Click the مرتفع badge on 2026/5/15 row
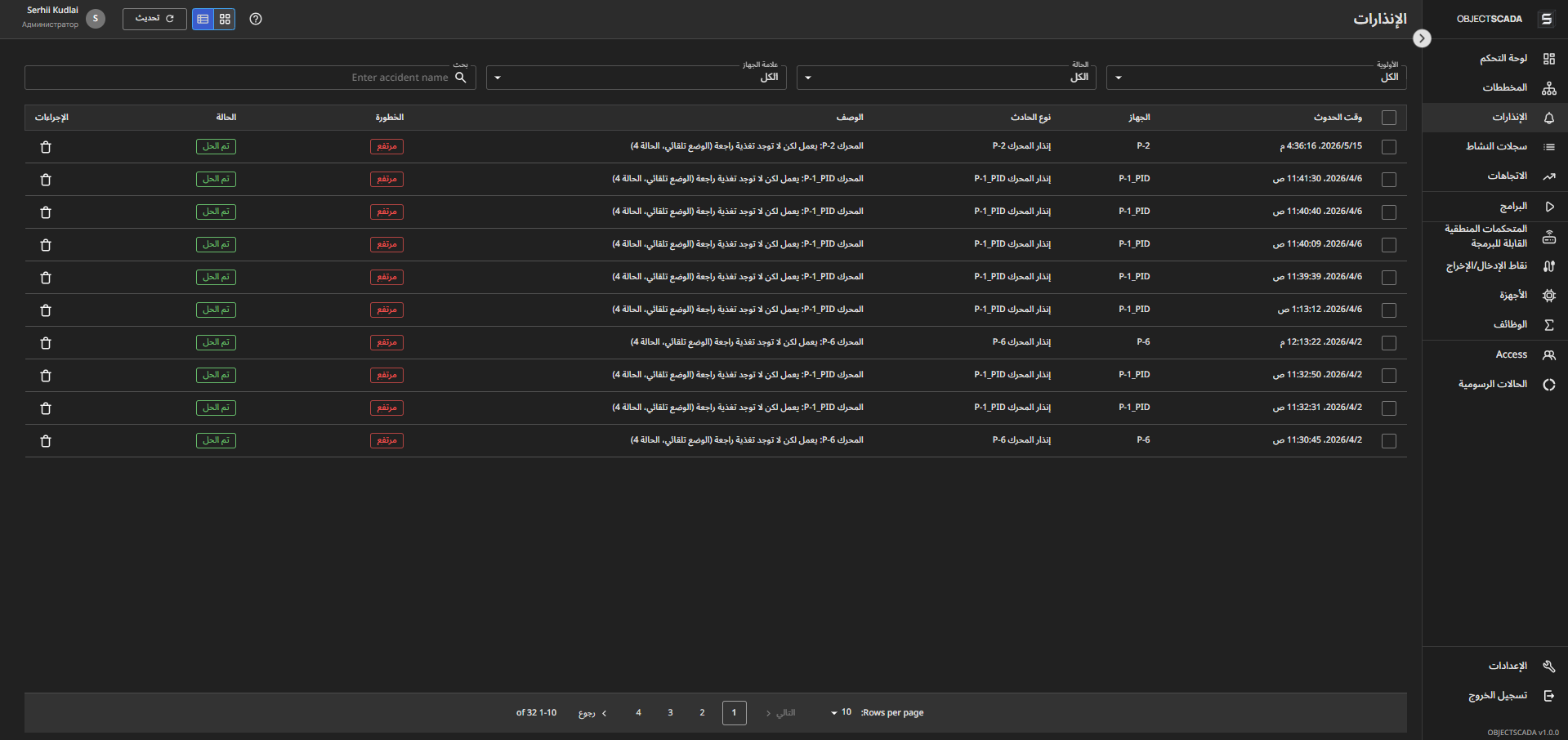Viewport: 1568px width, 740px height. pyautogui.click(x=386, y=147)
